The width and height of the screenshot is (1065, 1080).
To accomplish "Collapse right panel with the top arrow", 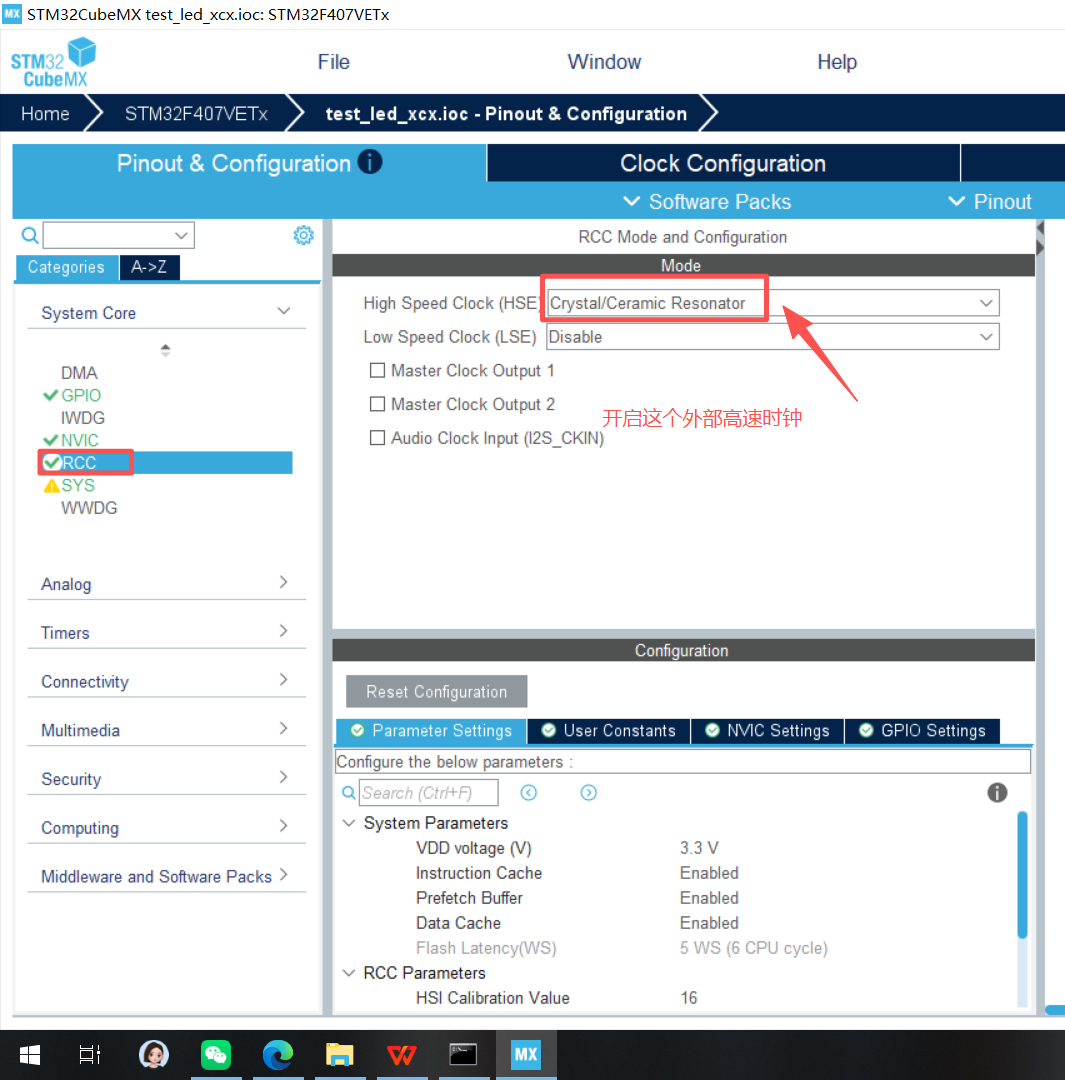I will coord(1040,228).
